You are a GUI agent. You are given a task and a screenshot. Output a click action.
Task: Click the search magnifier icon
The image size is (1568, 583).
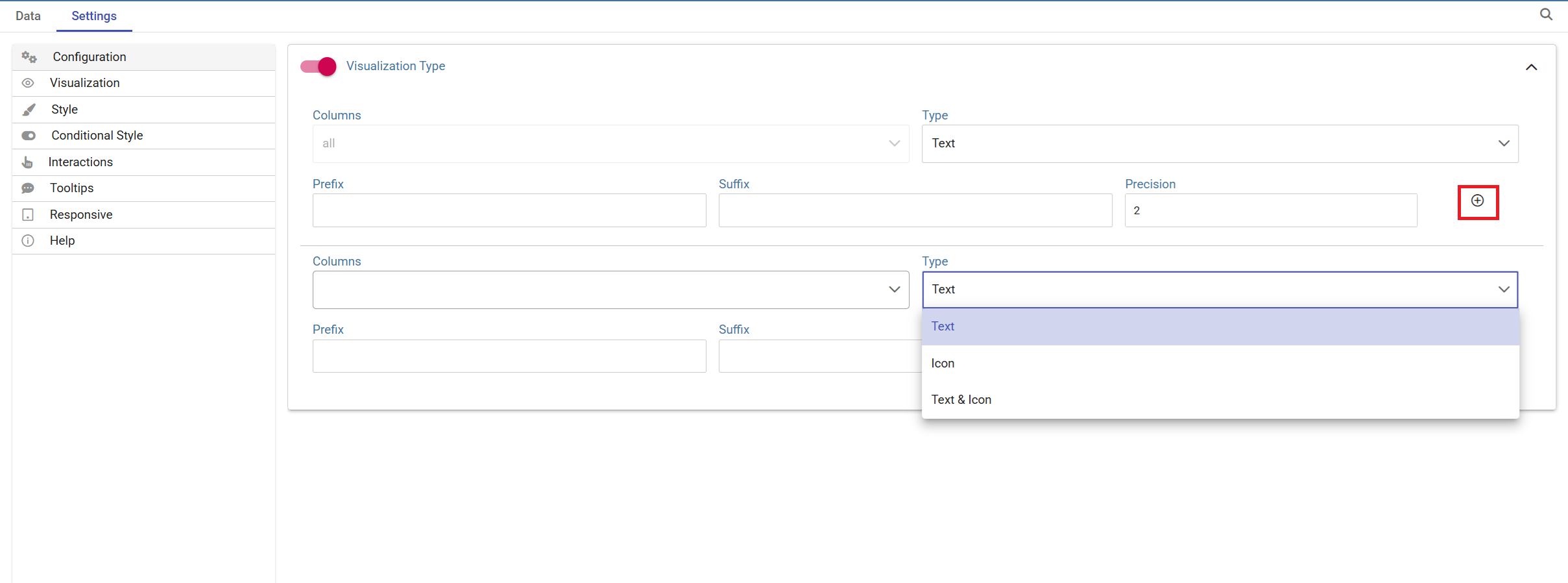1546,14
